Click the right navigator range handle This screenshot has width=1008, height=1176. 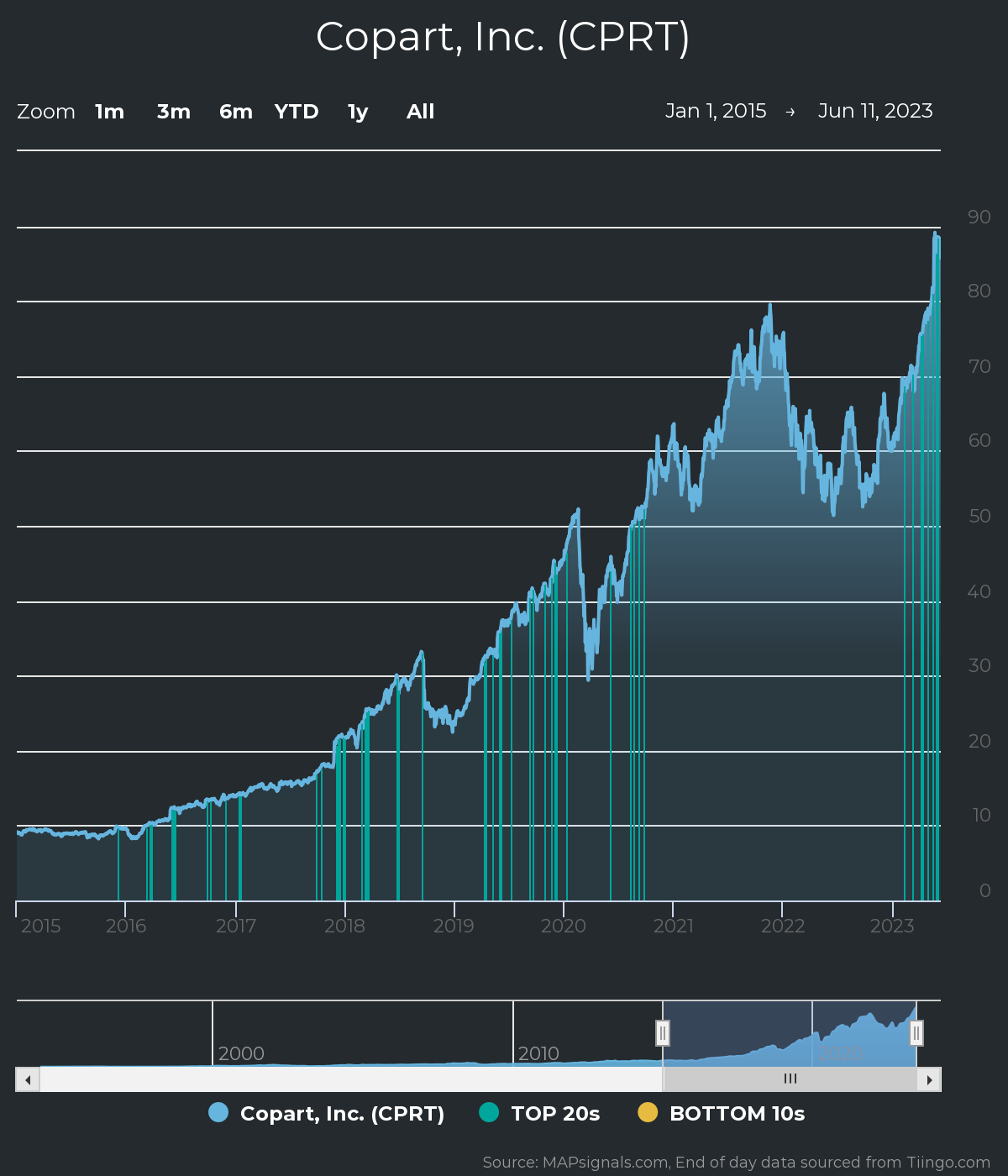tap(916, 1033)
